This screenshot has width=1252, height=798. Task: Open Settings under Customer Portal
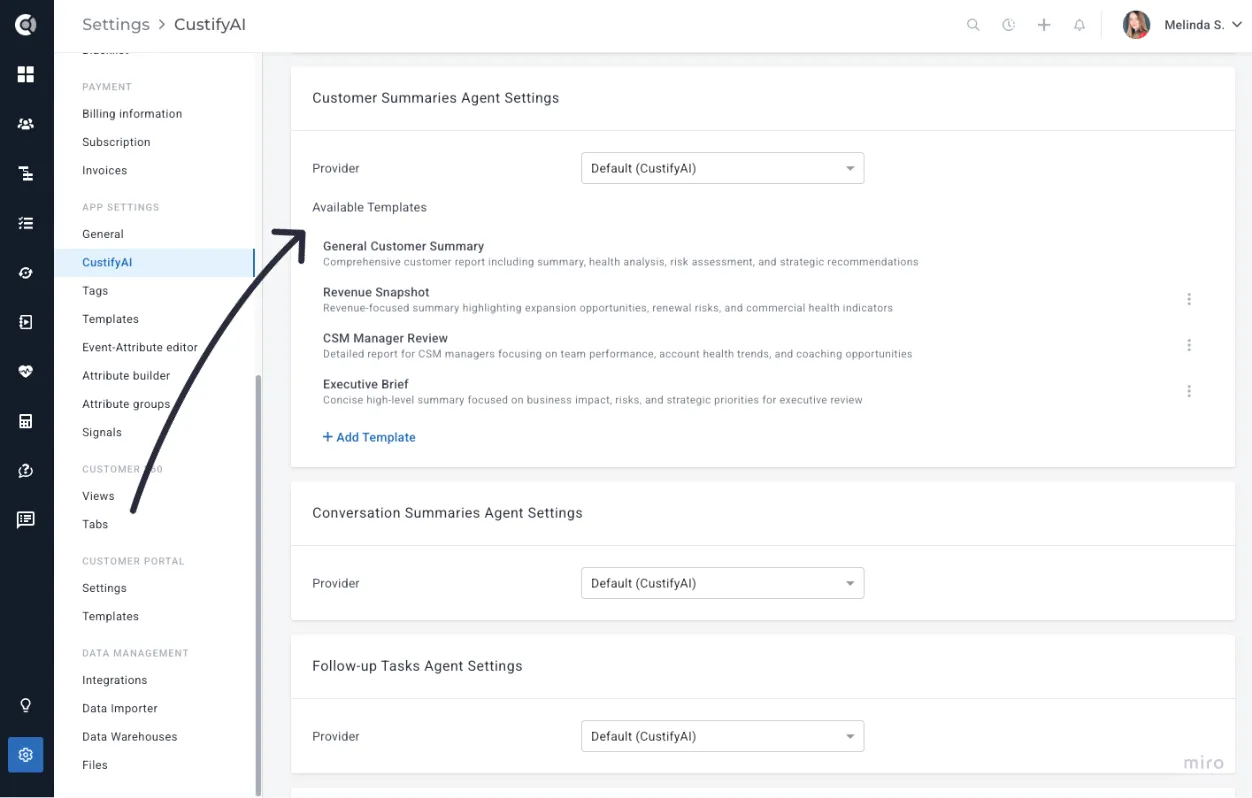104,588
